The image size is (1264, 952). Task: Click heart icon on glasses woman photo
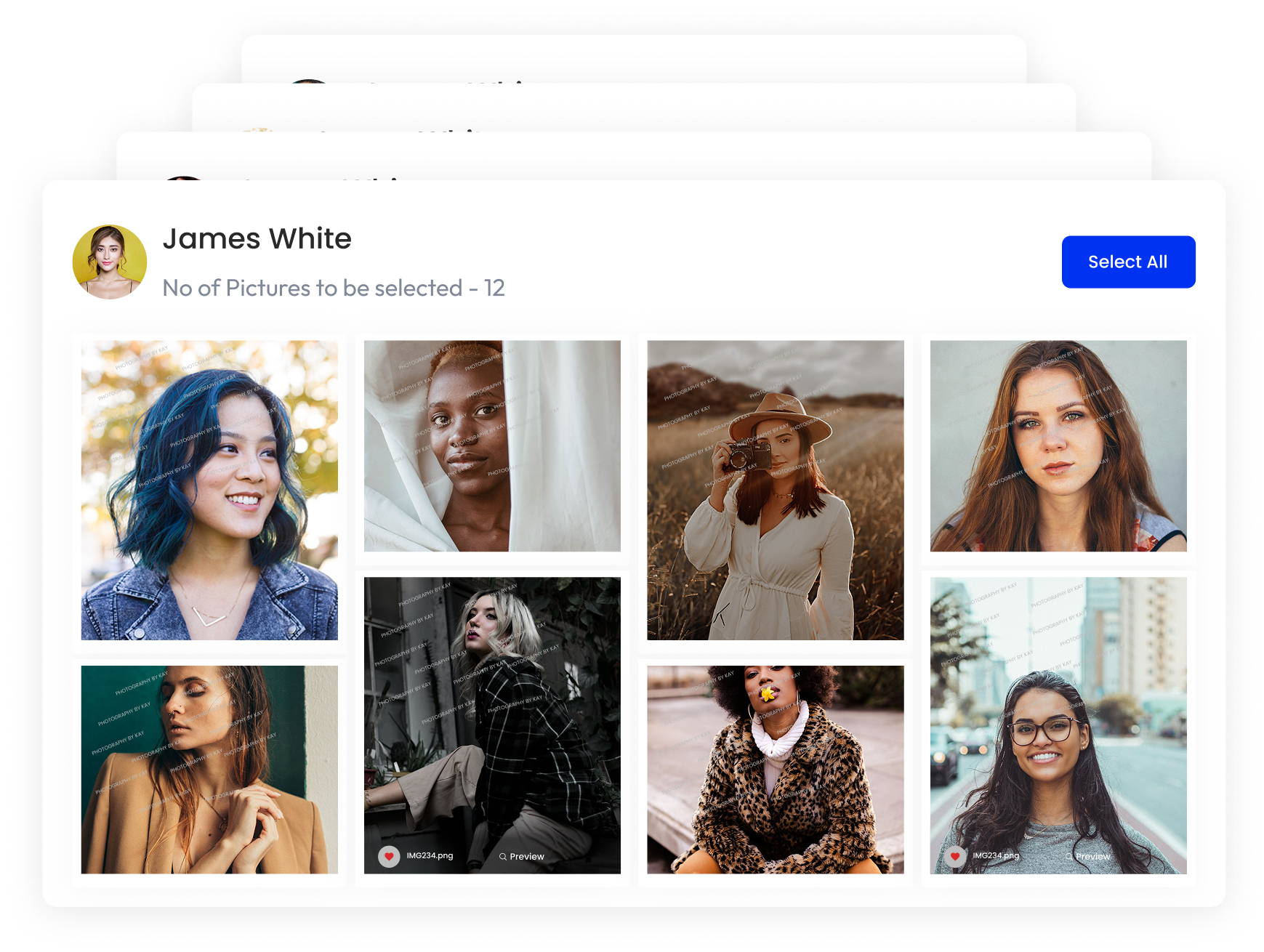[x=954, y=856]
